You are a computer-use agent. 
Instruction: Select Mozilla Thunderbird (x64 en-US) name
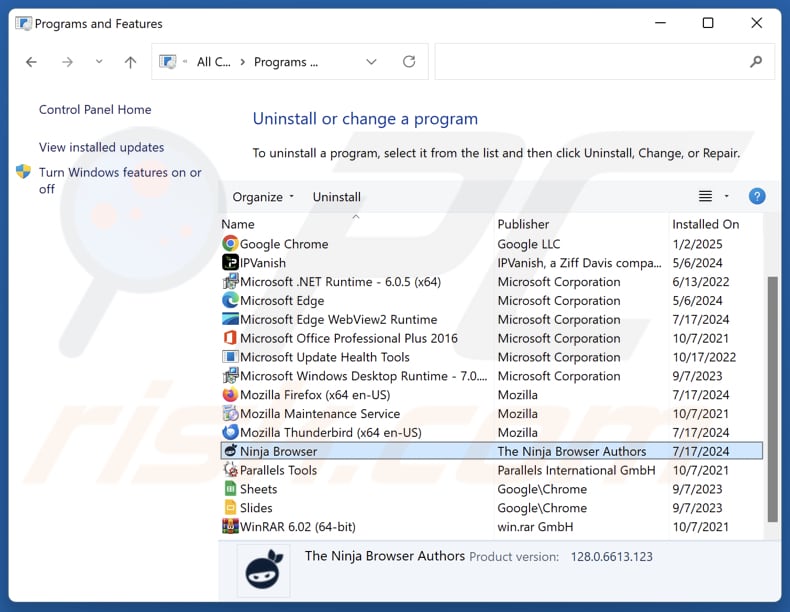[x=331, y=432]
